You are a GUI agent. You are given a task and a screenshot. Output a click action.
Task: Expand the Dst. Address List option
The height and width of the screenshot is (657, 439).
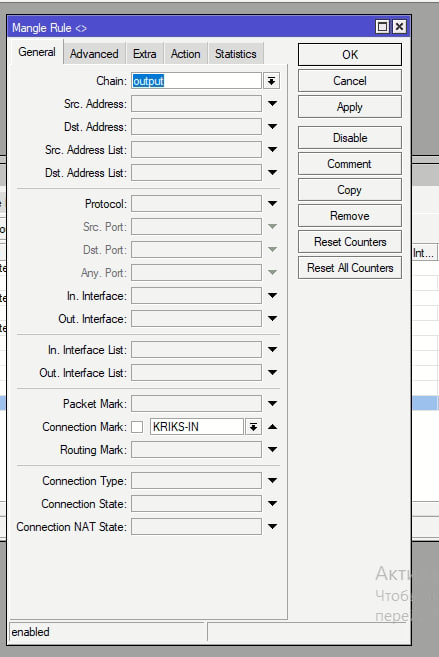pos(272,173)
